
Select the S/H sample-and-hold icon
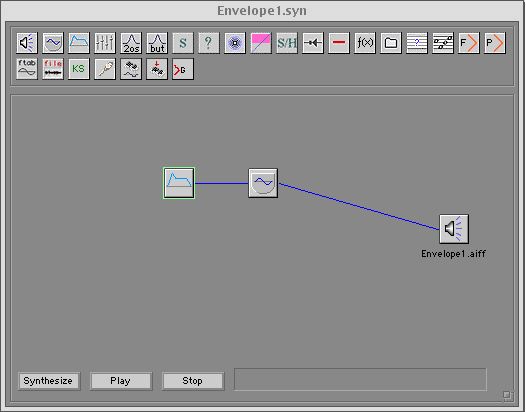point(287,43)
